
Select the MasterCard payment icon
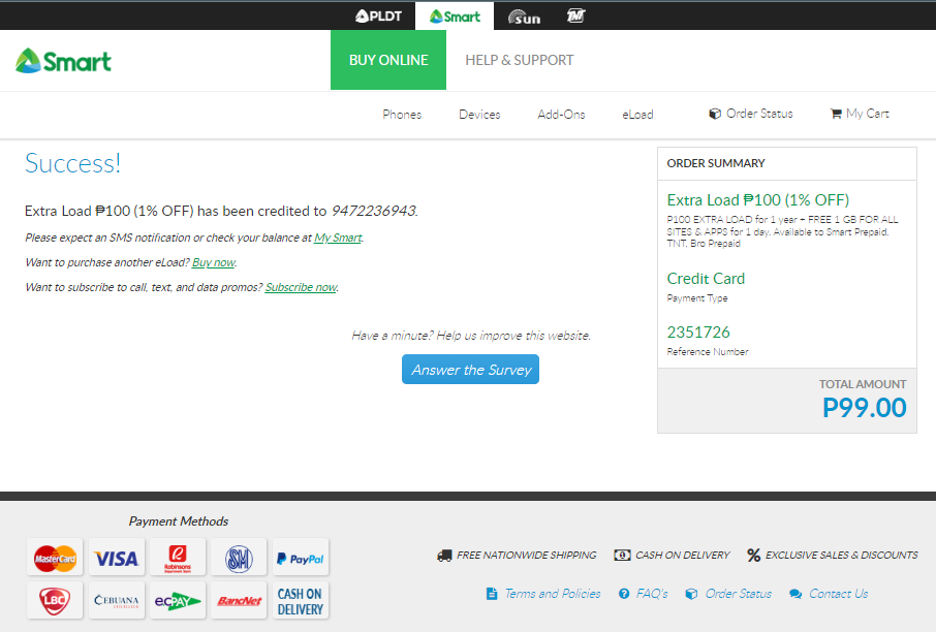(x=55, y=558)
